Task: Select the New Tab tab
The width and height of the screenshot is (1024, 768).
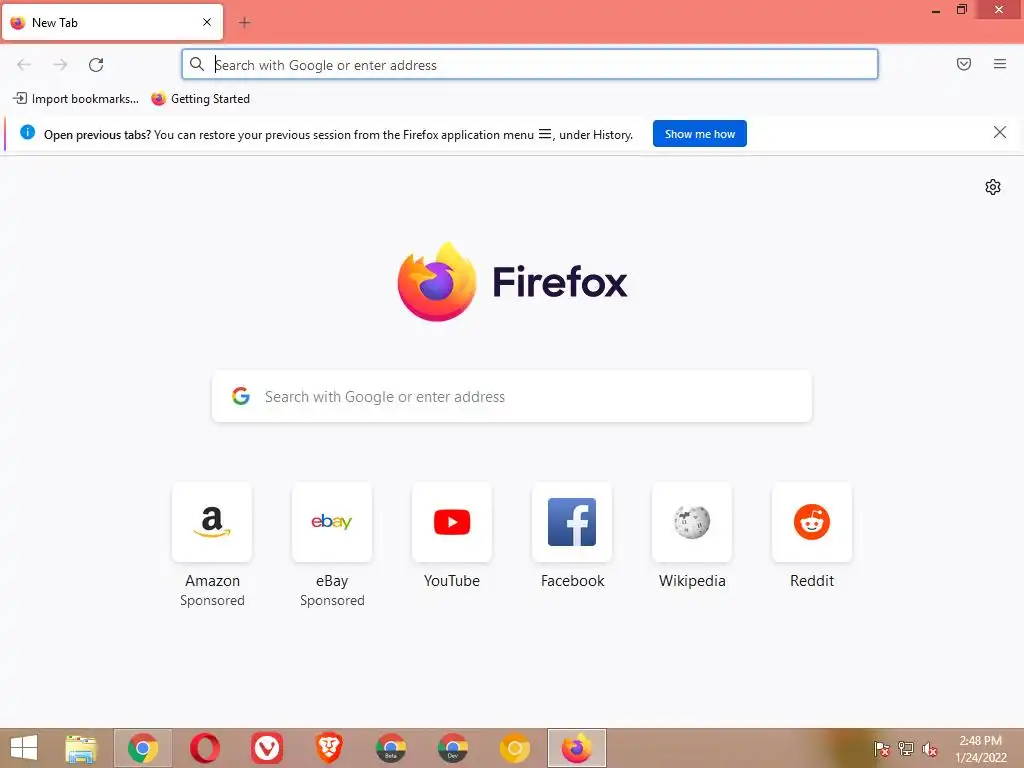Action: coord(112,22)
